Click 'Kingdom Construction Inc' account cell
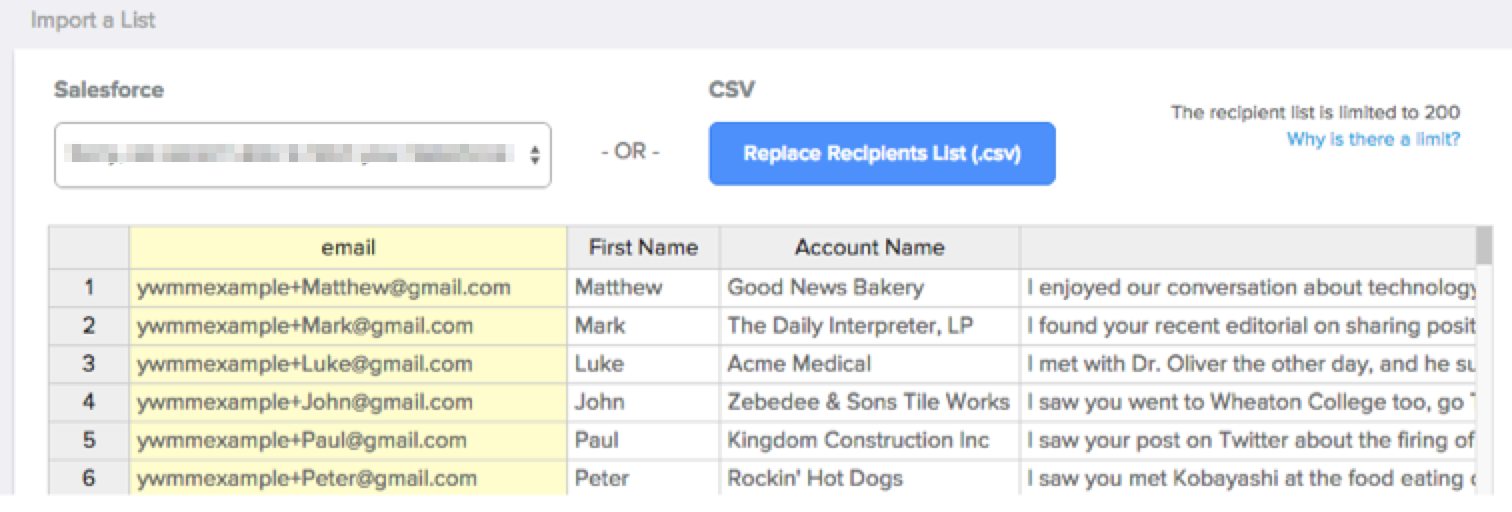Viewport: 1512px width, 512px height. pyautogui.click(x=869, y=440)
